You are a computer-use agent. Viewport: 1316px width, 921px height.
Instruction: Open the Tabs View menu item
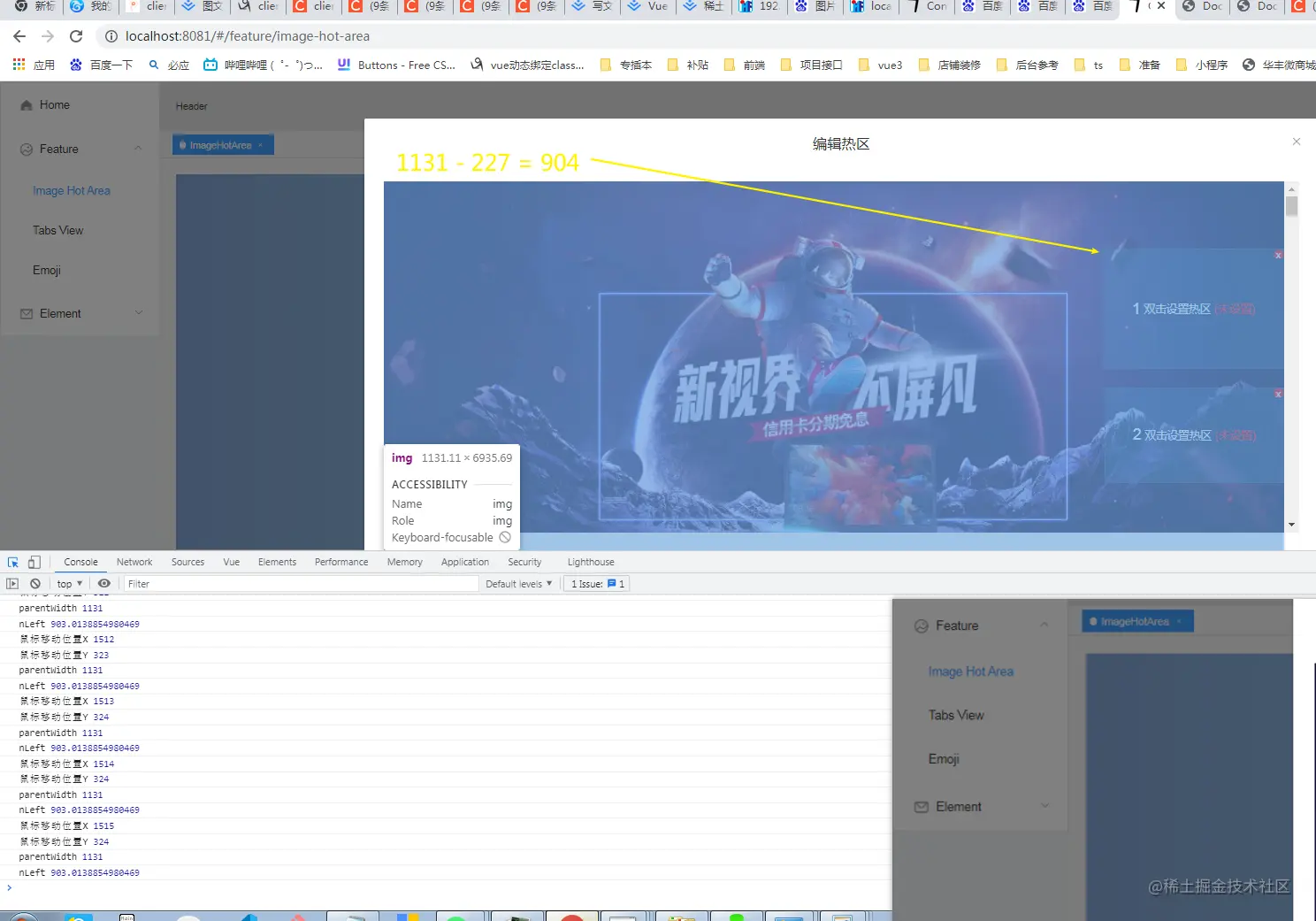[x=58, y=231]
